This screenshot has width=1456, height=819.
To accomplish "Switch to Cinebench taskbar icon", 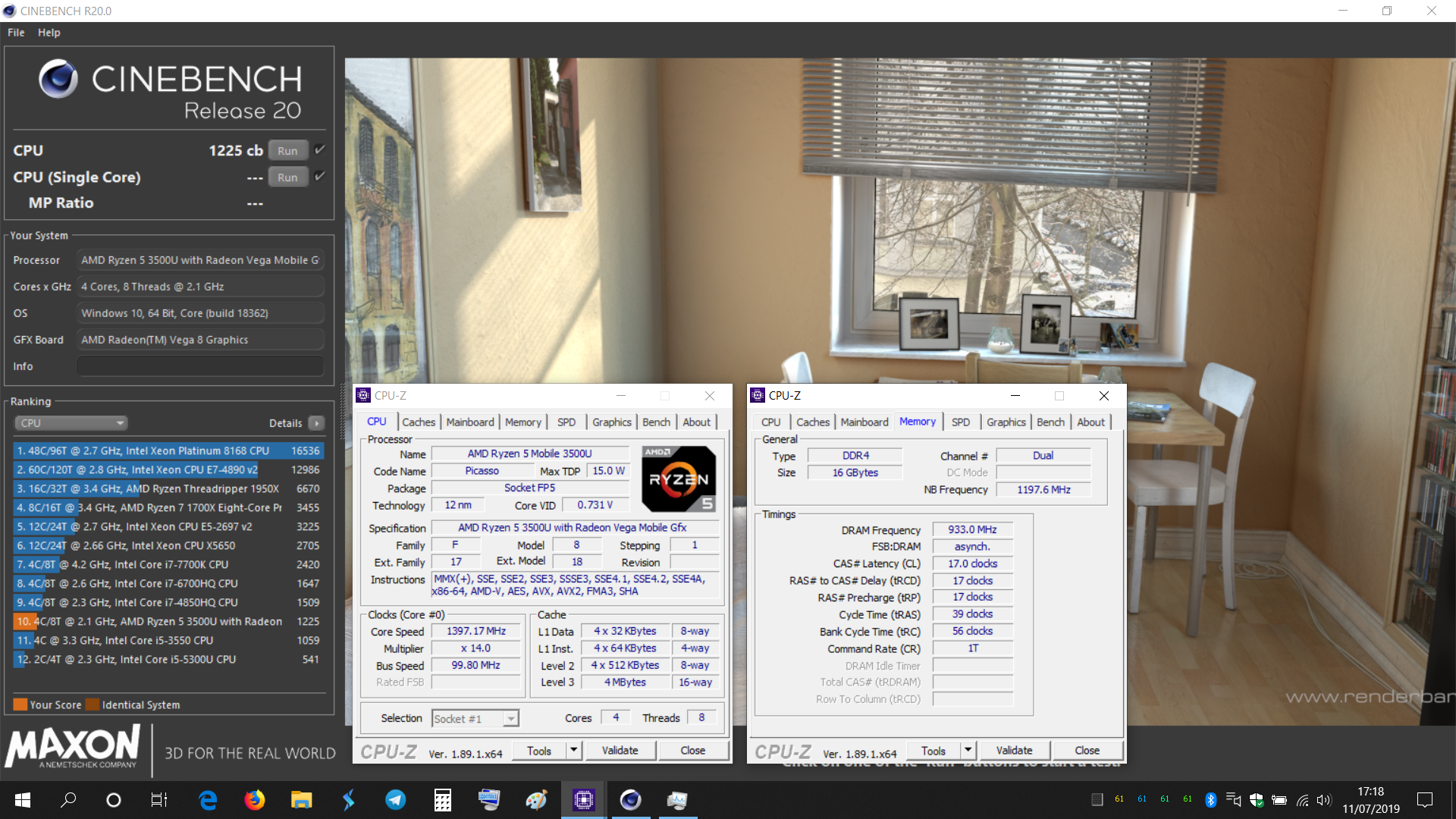I will (630, 800).
